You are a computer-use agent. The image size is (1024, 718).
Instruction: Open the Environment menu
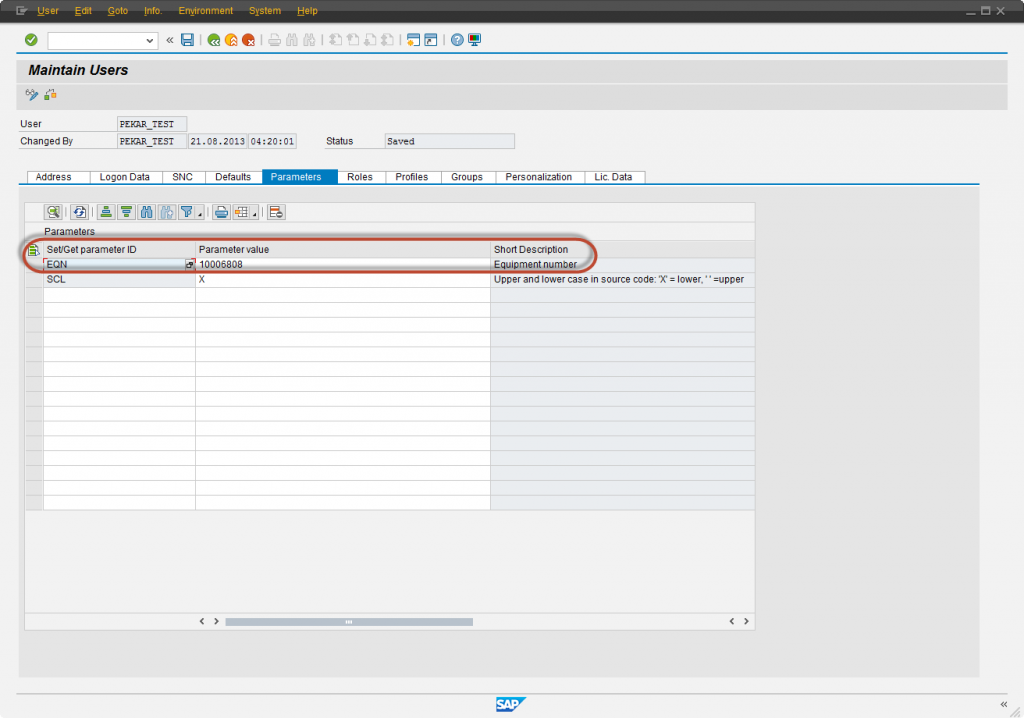point(206,10)
